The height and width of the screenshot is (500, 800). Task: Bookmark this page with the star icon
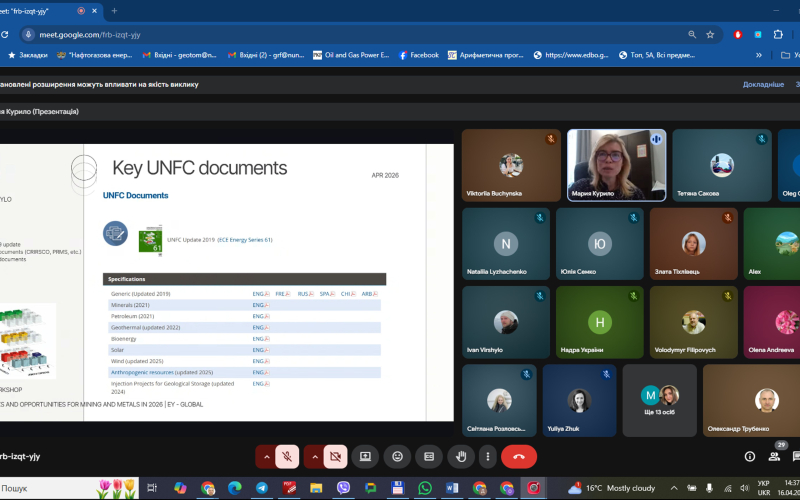(710, 35)
